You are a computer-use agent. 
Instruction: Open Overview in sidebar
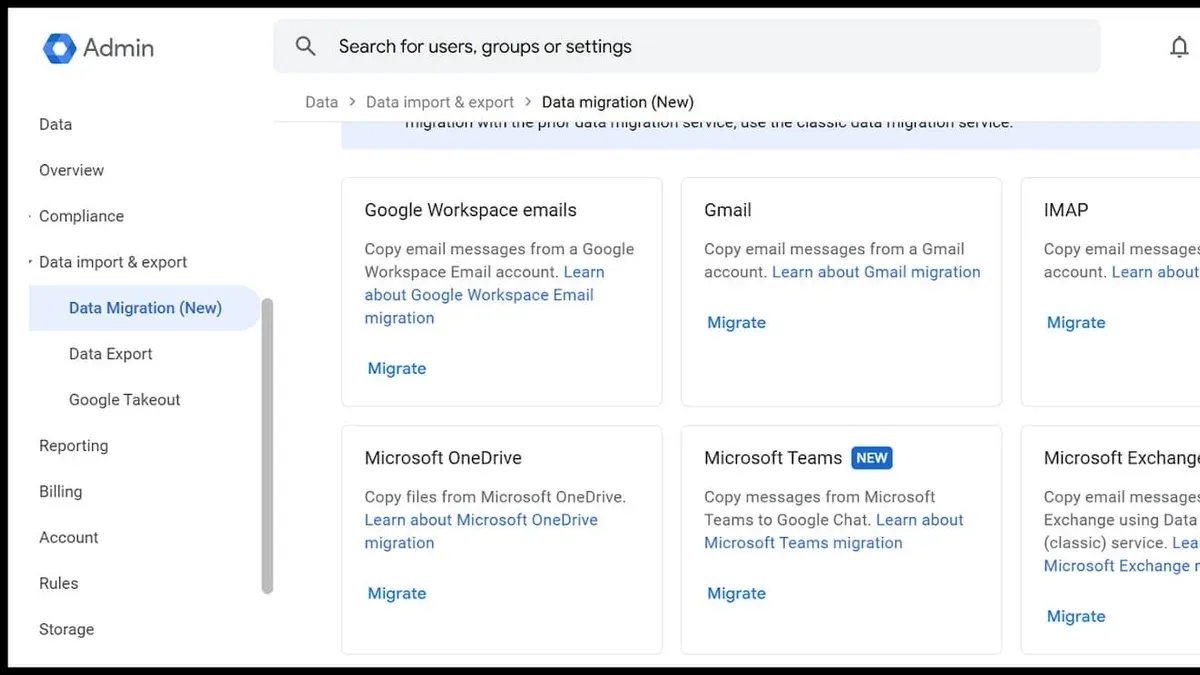[x=71, y=170]
